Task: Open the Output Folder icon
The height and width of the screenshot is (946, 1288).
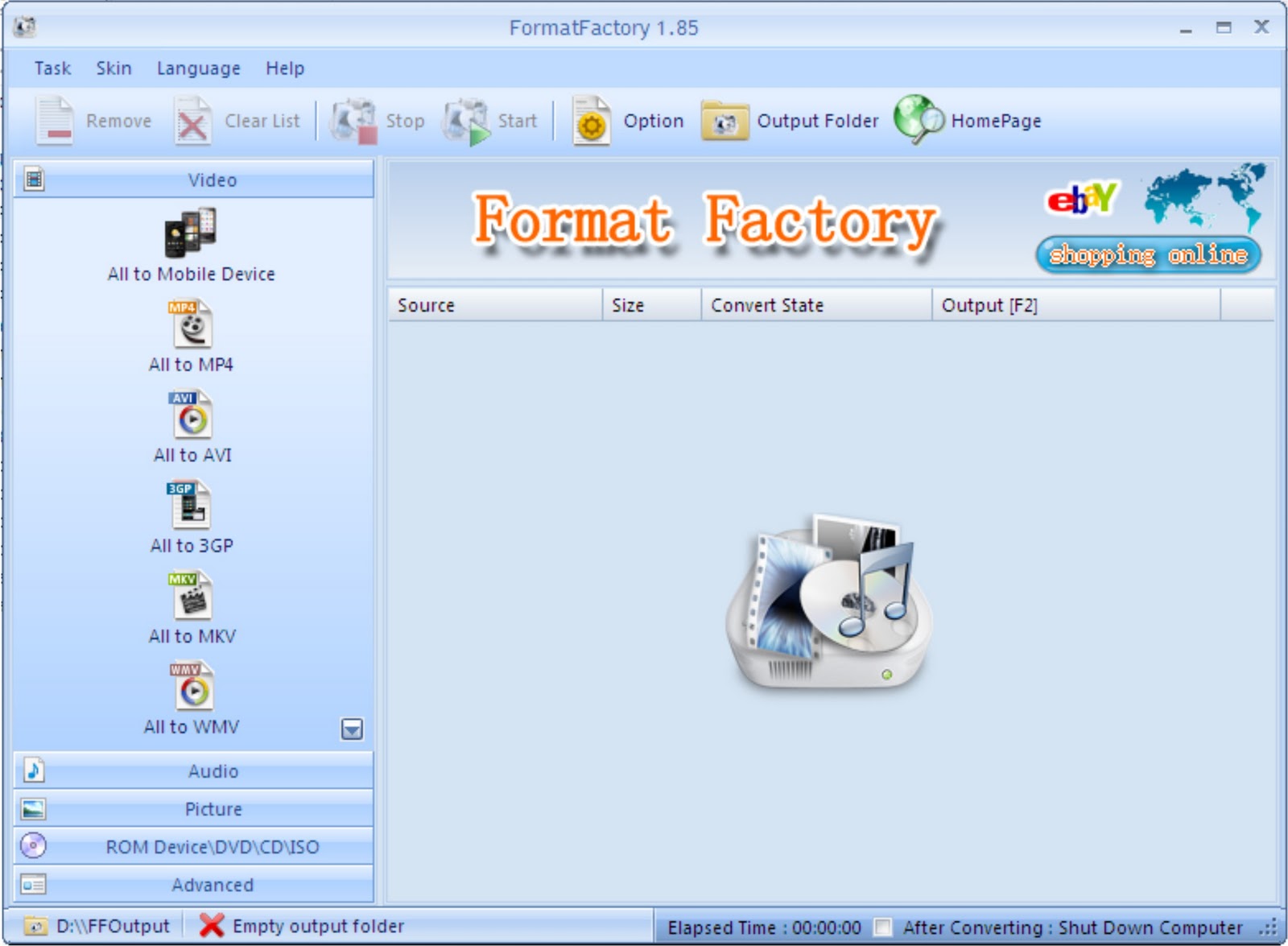Action: (724, 121)
